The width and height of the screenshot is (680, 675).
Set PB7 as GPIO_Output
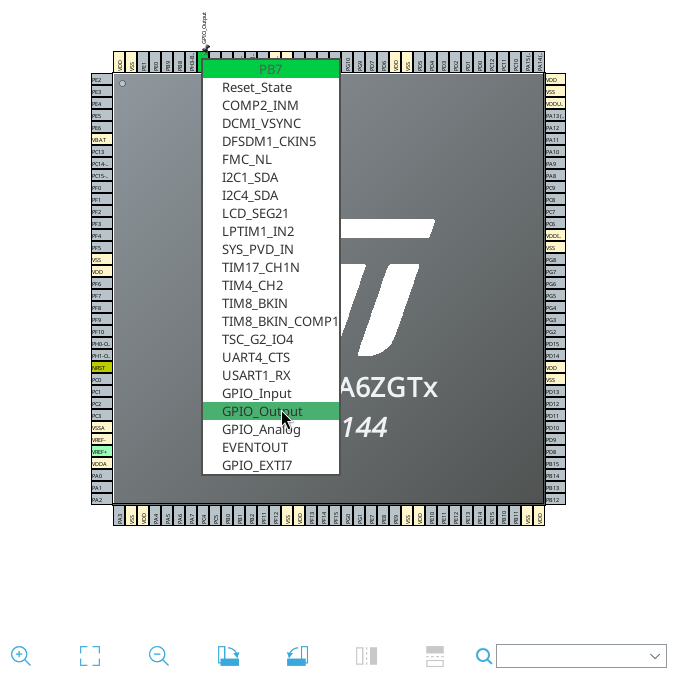(x=271, y=411)
